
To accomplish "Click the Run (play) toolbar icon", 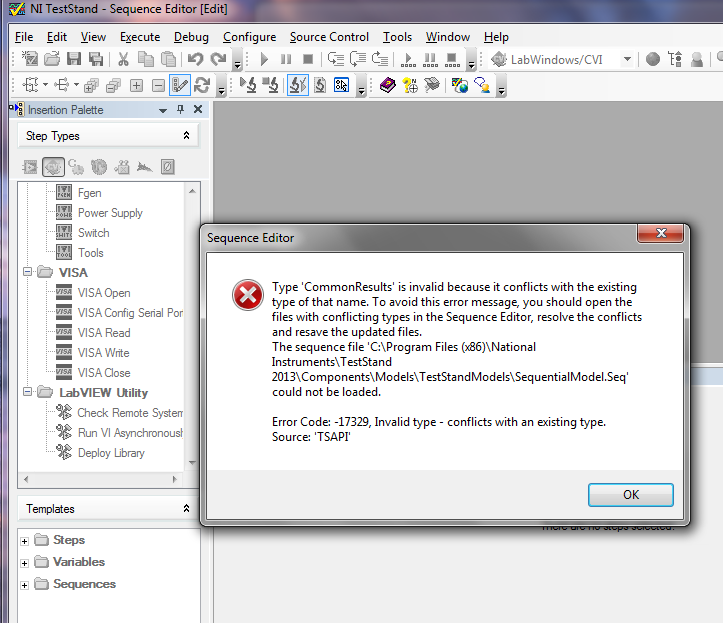I will tap(264, 59).
